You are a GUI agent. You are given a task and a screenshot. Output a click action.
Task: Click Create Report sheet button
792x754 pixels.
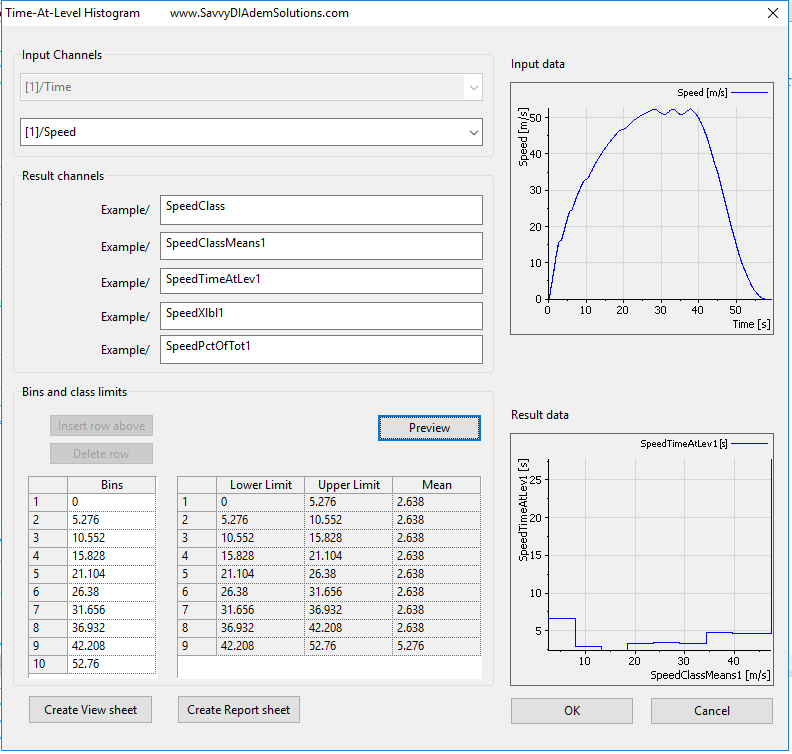pos(238,710)
